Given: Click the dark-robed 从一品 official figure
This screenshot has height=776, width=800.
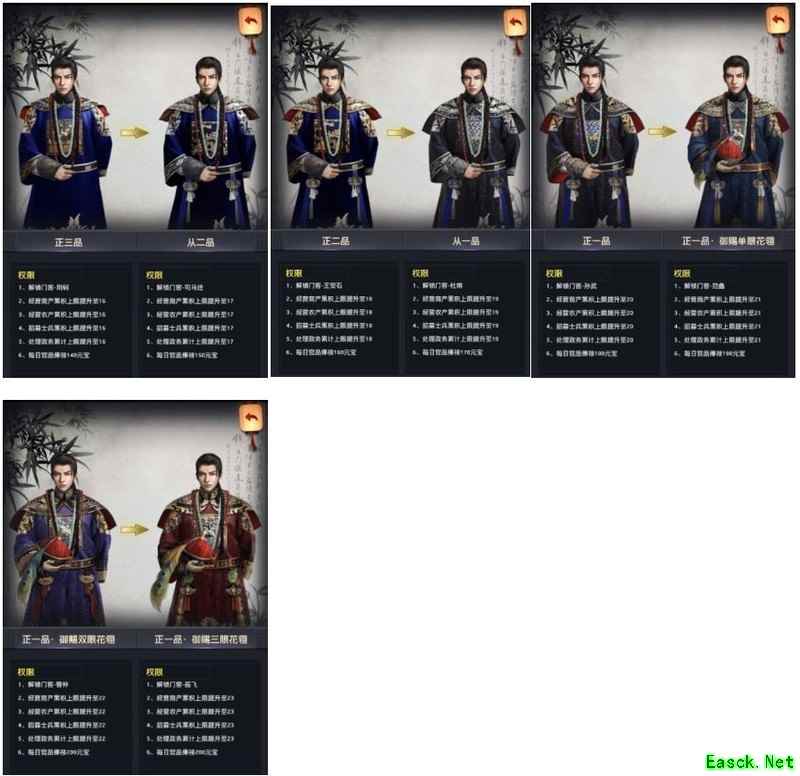Looking at the screenshot, I should 474,143.
